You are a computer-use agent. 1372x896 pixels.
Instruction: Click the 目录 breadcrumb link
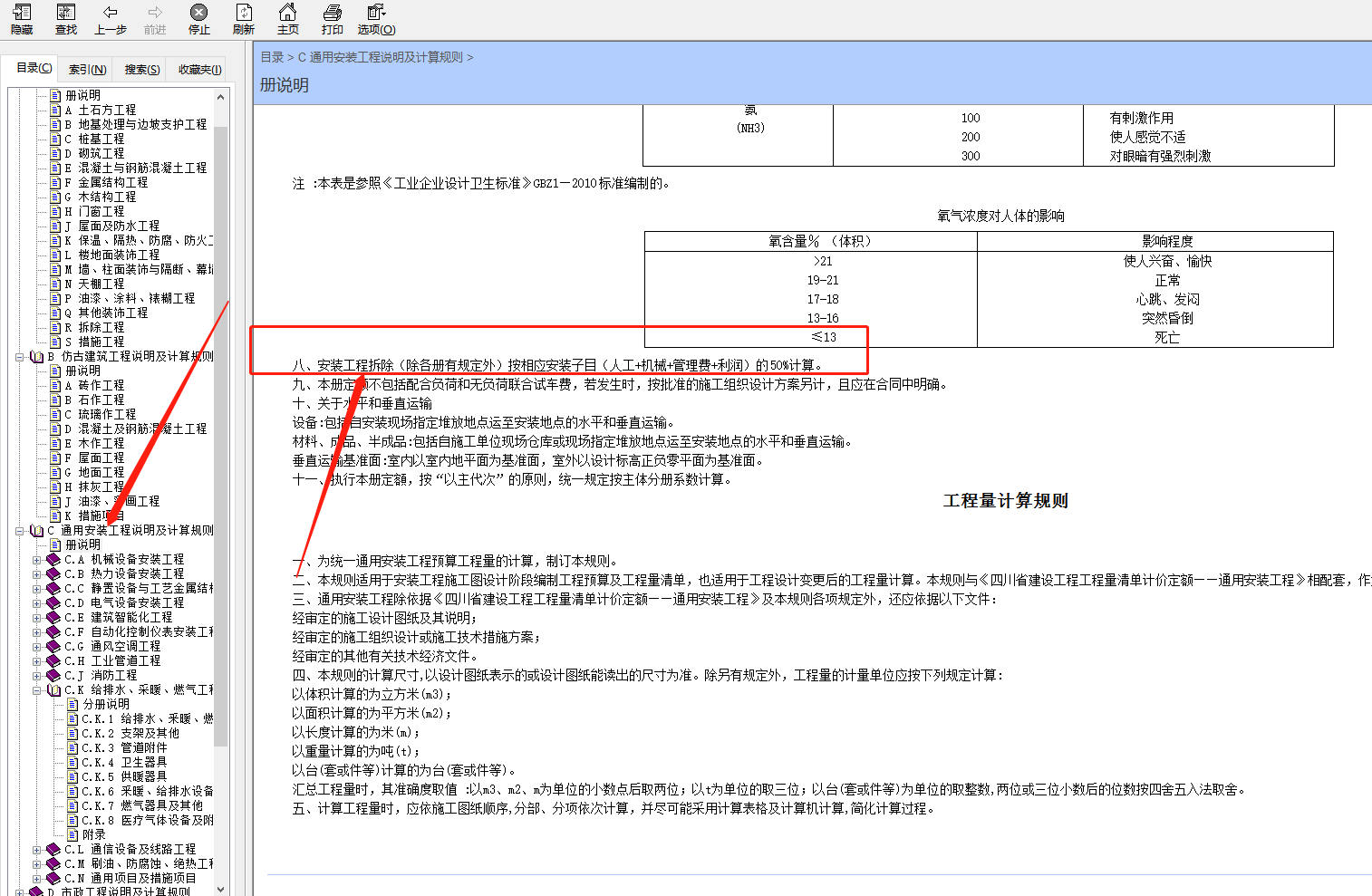tap(272, 56)
